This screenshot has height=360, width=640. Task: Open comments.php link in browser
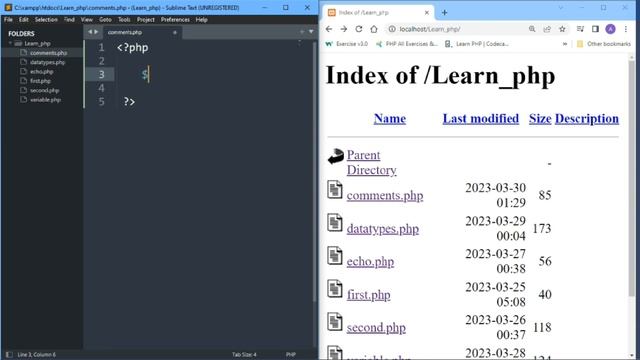click(x=385, y=196)
